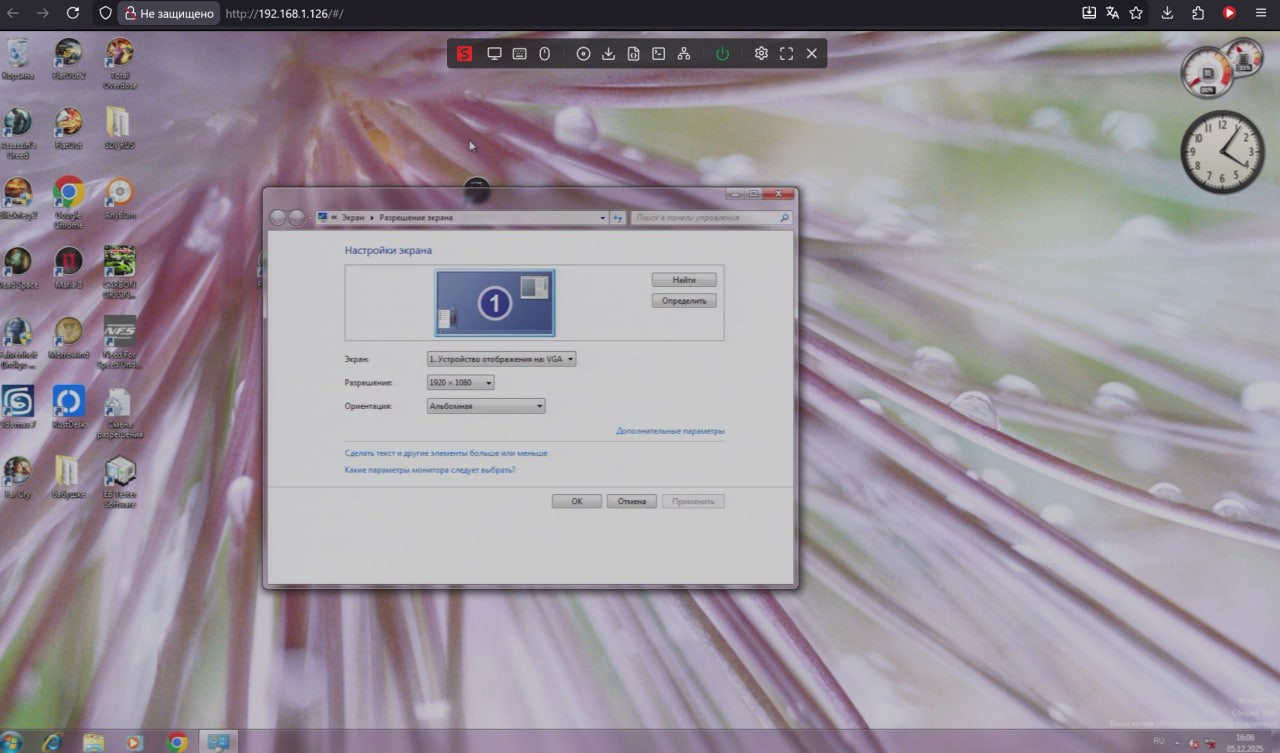This screenshot has width=1280, height=753.
Task: Select the EB Tester Software desktop icon
Action: 119,483
